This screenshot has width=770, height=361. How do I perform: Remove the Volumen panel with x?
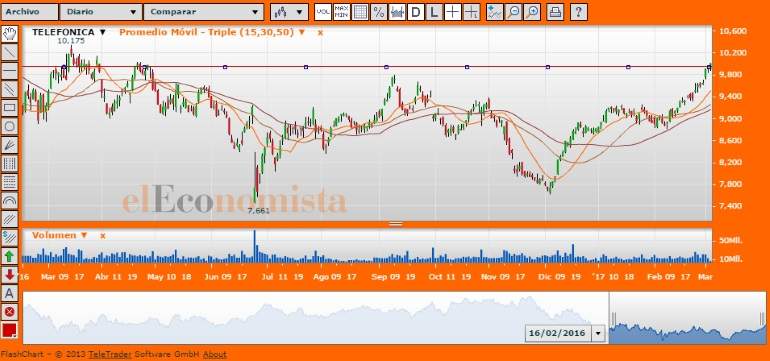[x=103, y=236]
